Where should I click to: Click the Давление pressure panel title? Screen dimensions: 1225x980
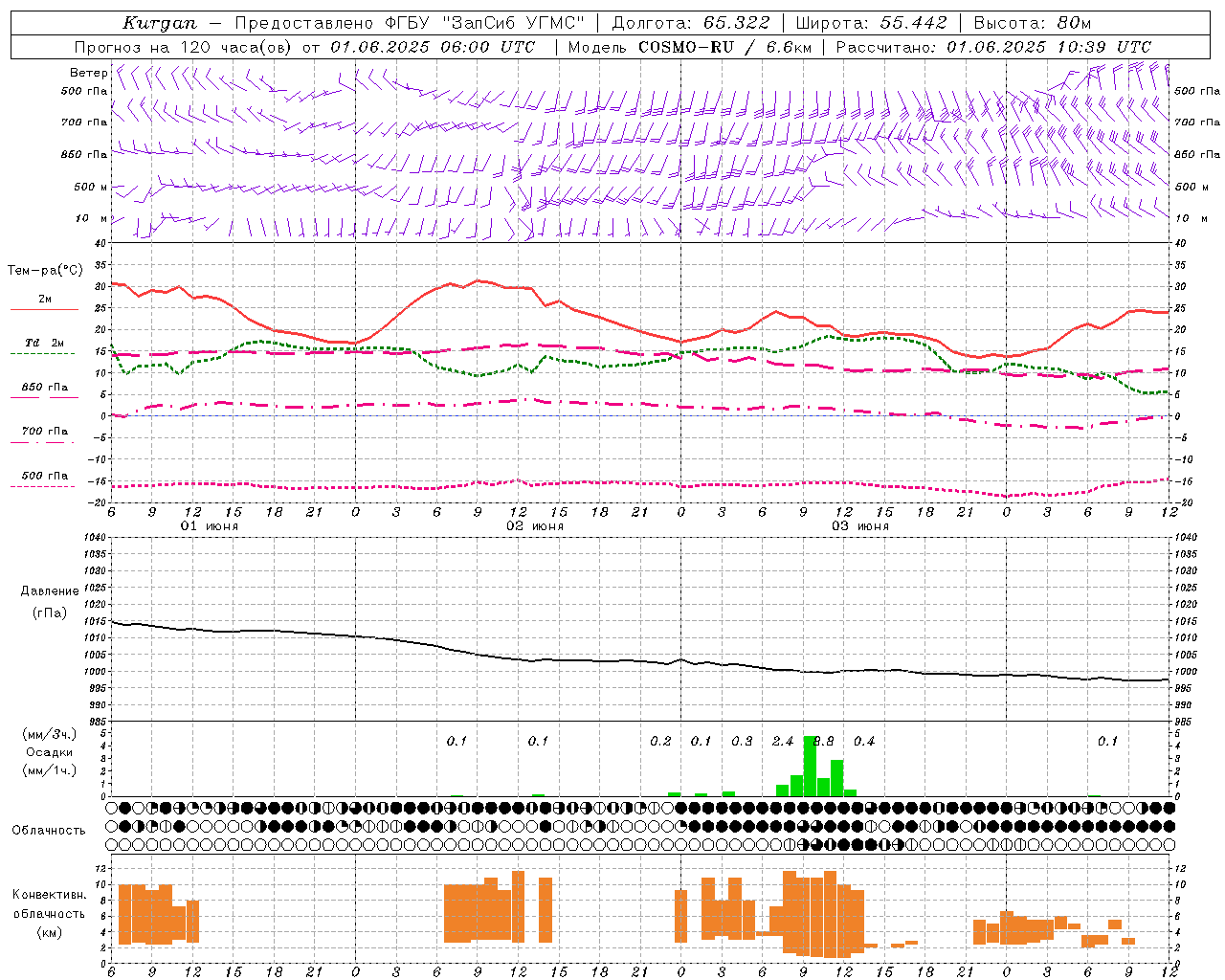(50, 591)
